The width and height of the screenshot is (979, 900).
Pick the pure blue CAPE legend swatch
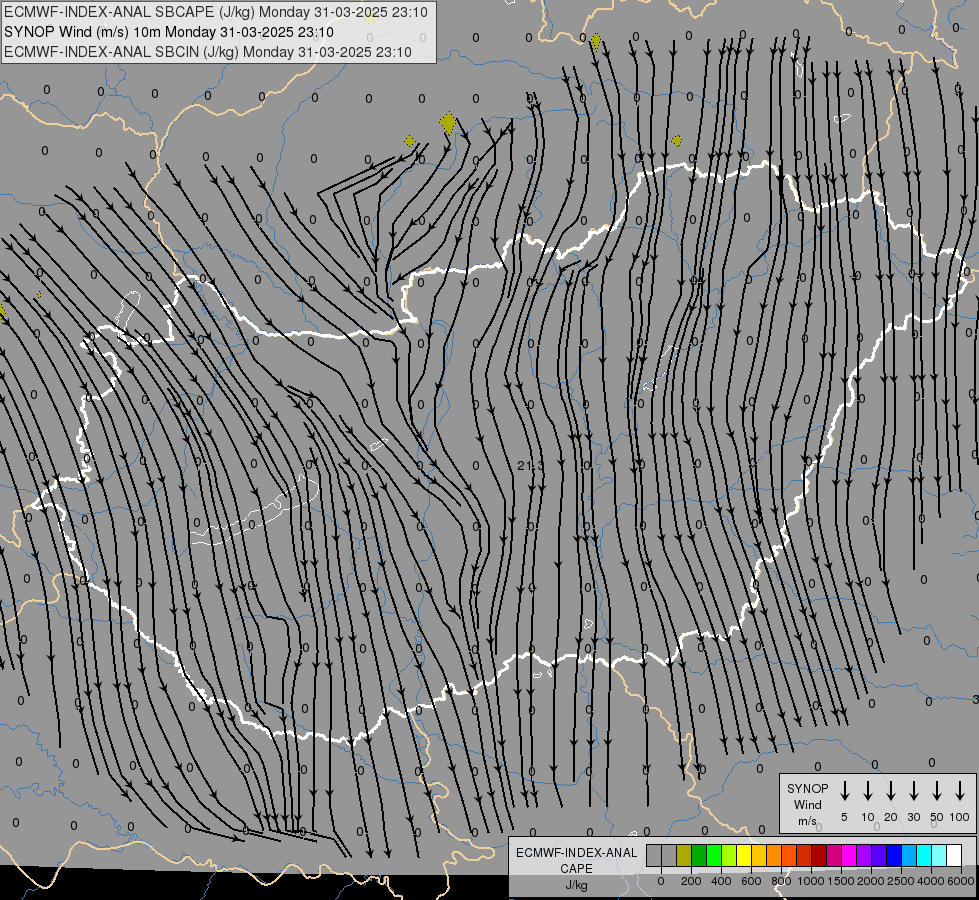coord(894,855)
